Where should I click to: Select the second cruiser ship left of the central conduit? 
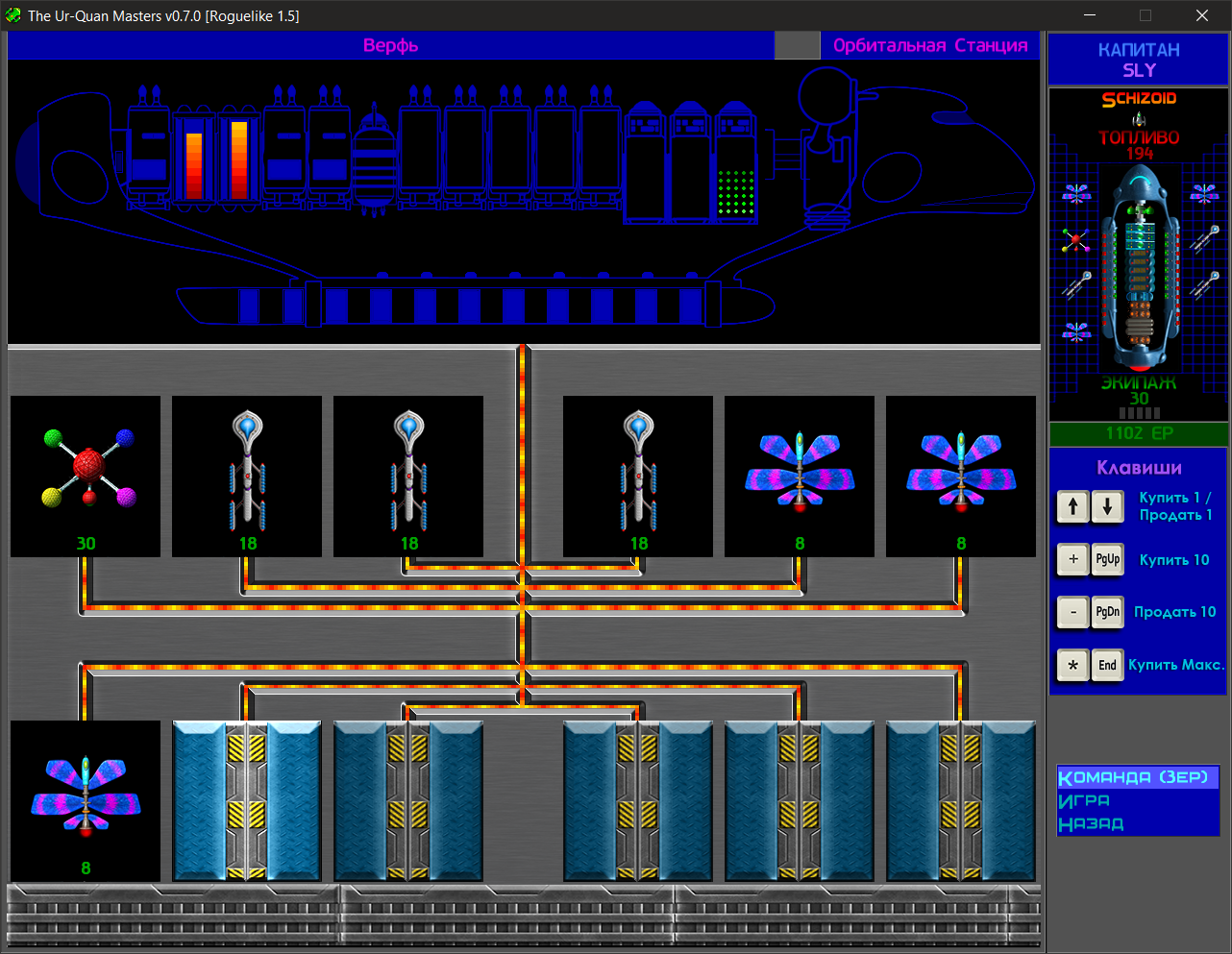pyautogui.click(x=408, y=477)
